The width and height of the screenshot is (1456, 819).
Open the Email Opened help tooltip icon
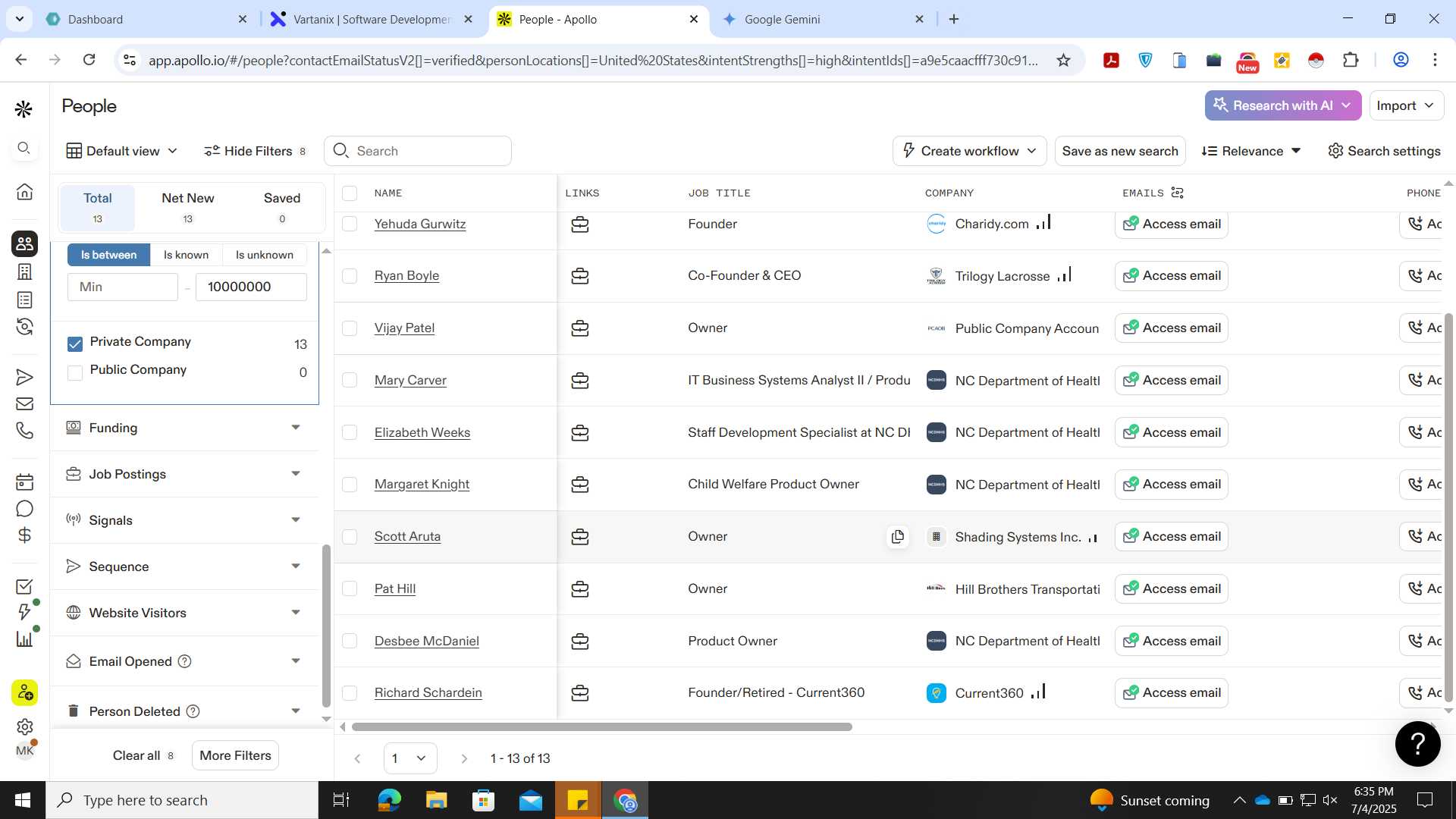point(184,661)
